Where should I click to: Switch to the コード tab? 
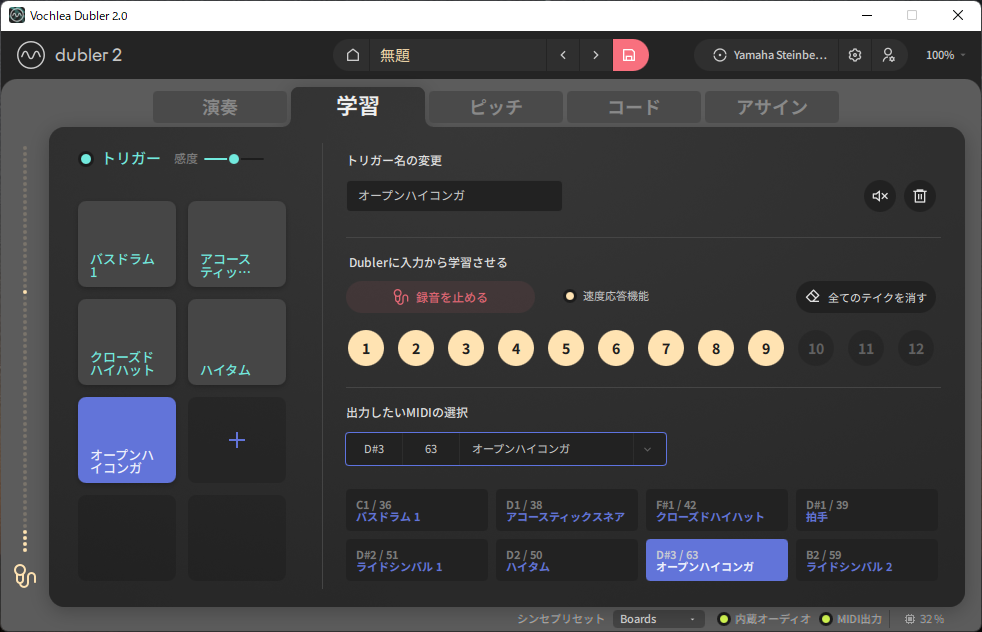point(634,107)
